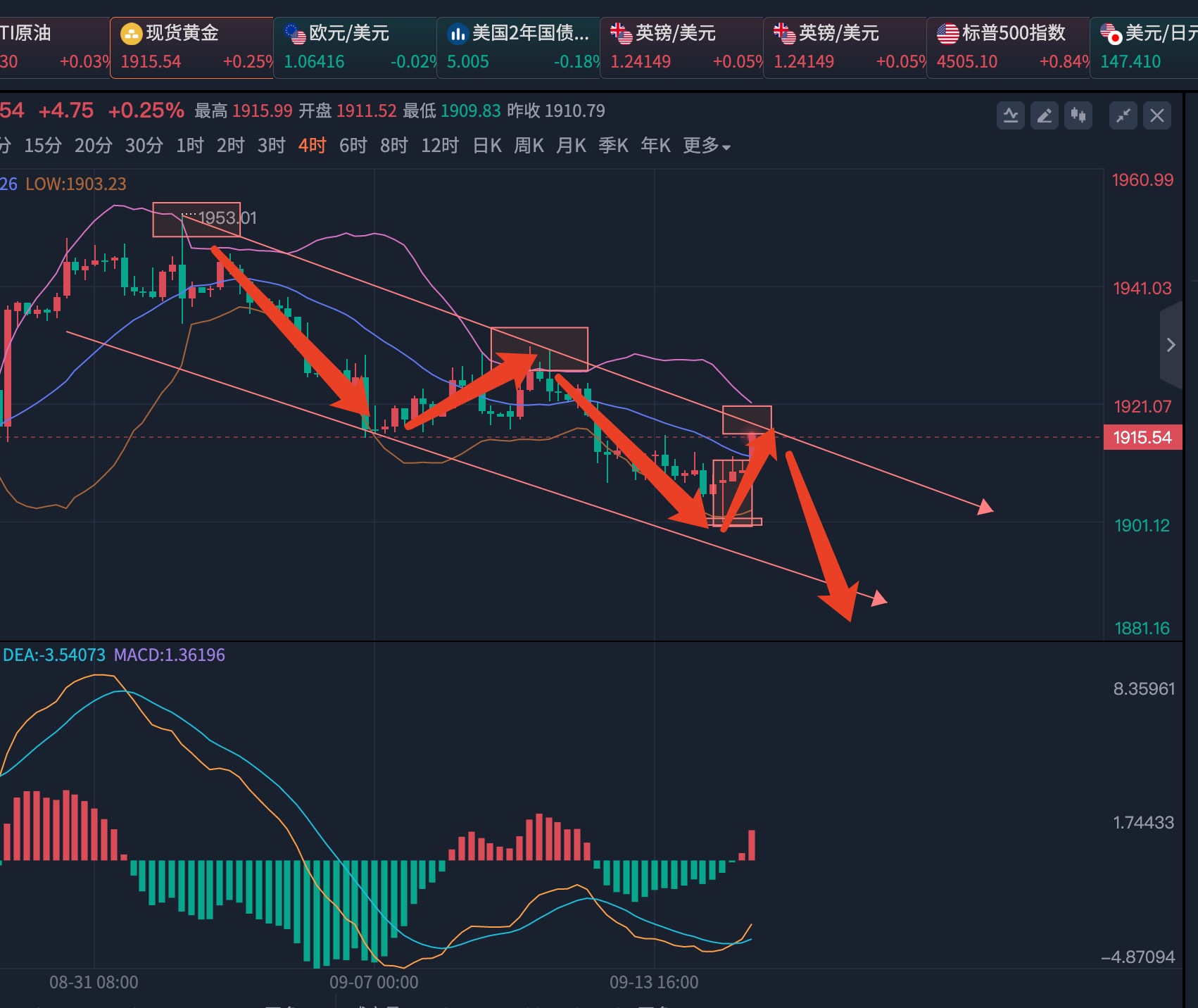Choose the 2时 timeframe
This screenshot has width=1198, height=1008.
pos(231,146)
